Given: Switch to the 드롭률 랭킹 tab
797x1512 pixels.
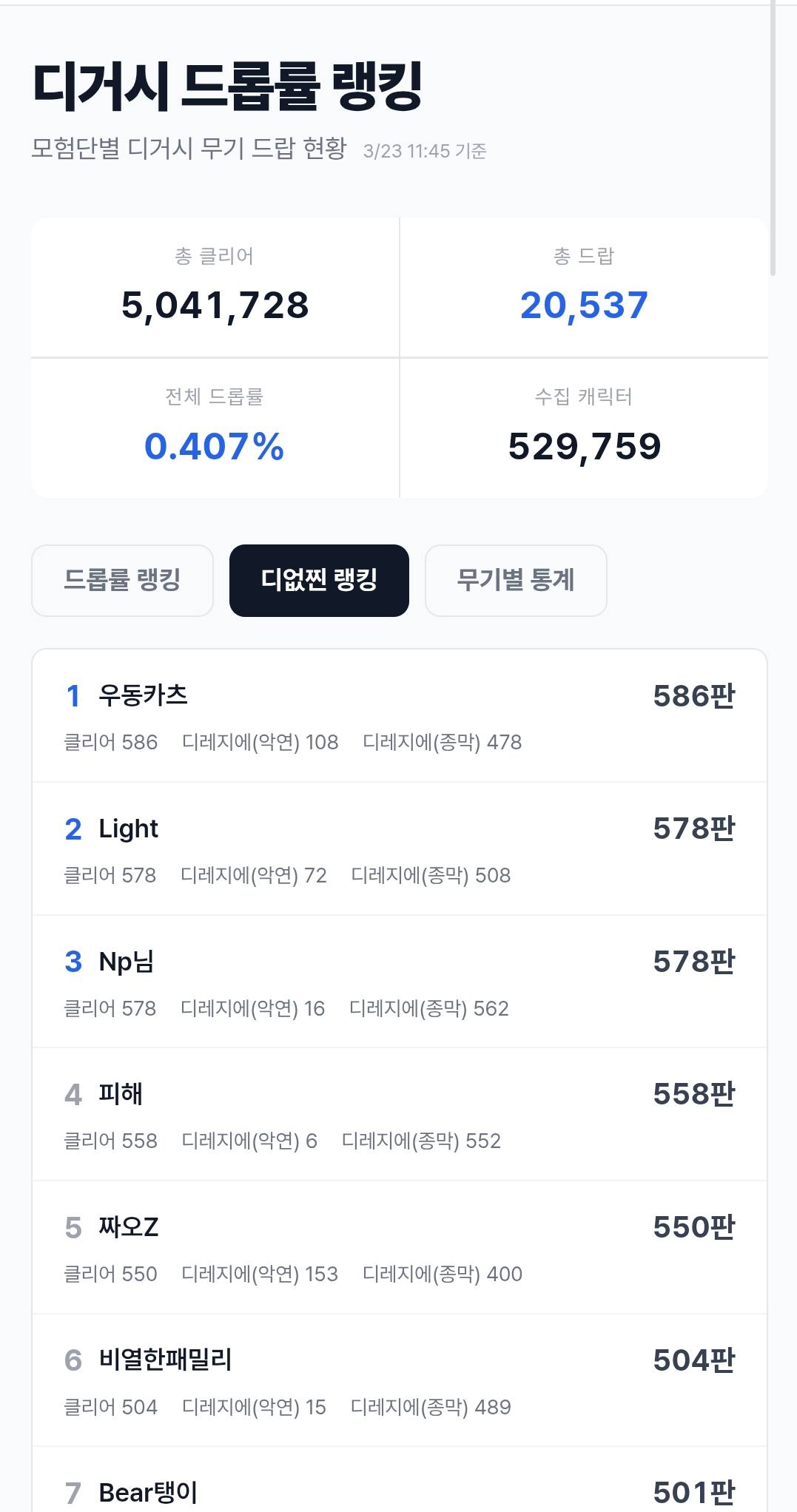Looking at the screenshot, I should (122, 580).
